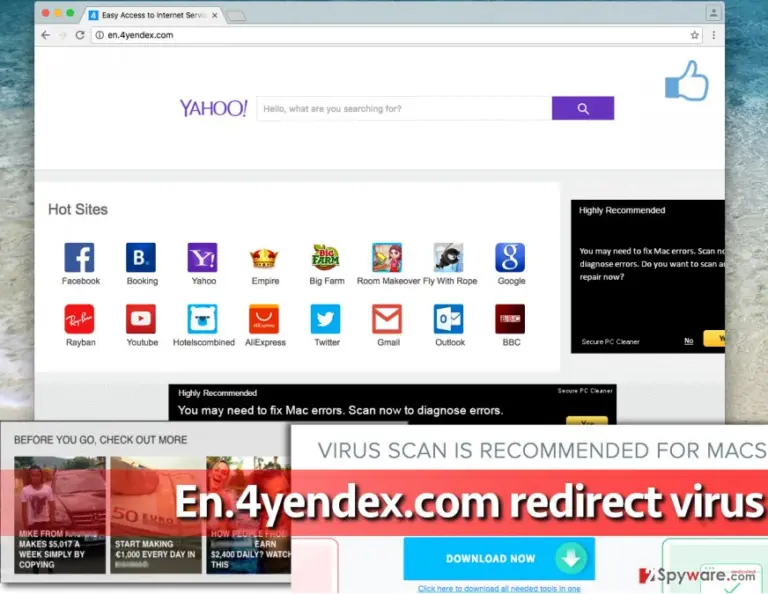Click the YAHOO! logo
Image resolution: width=768 pixels, height=594 pixels.
coord(214,108)
